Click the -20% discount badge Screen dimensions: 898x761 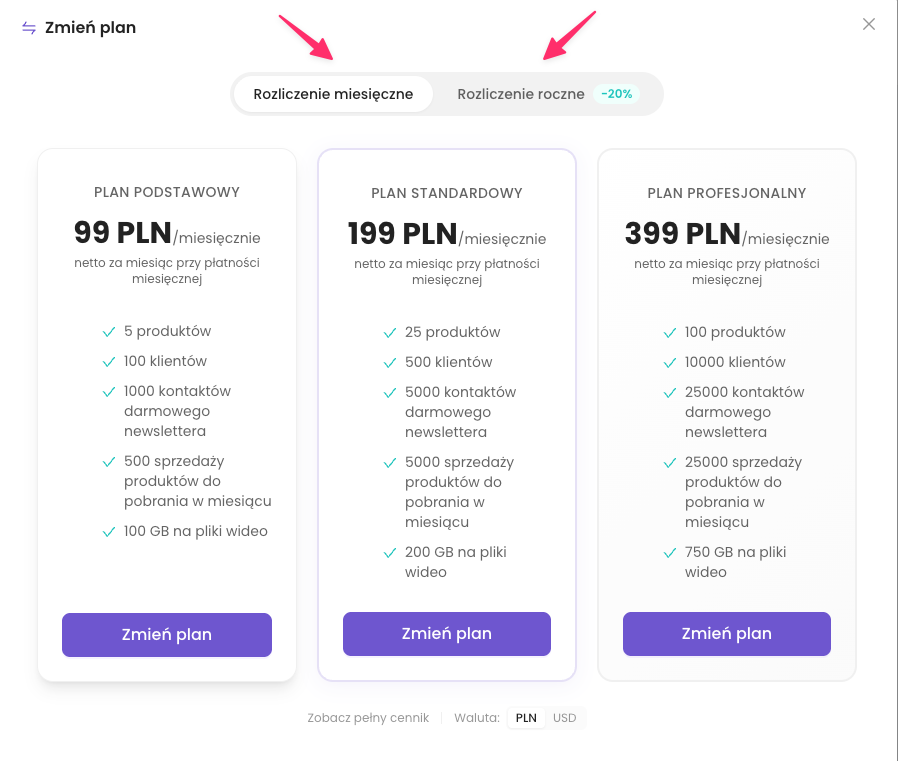click(617, 94)
